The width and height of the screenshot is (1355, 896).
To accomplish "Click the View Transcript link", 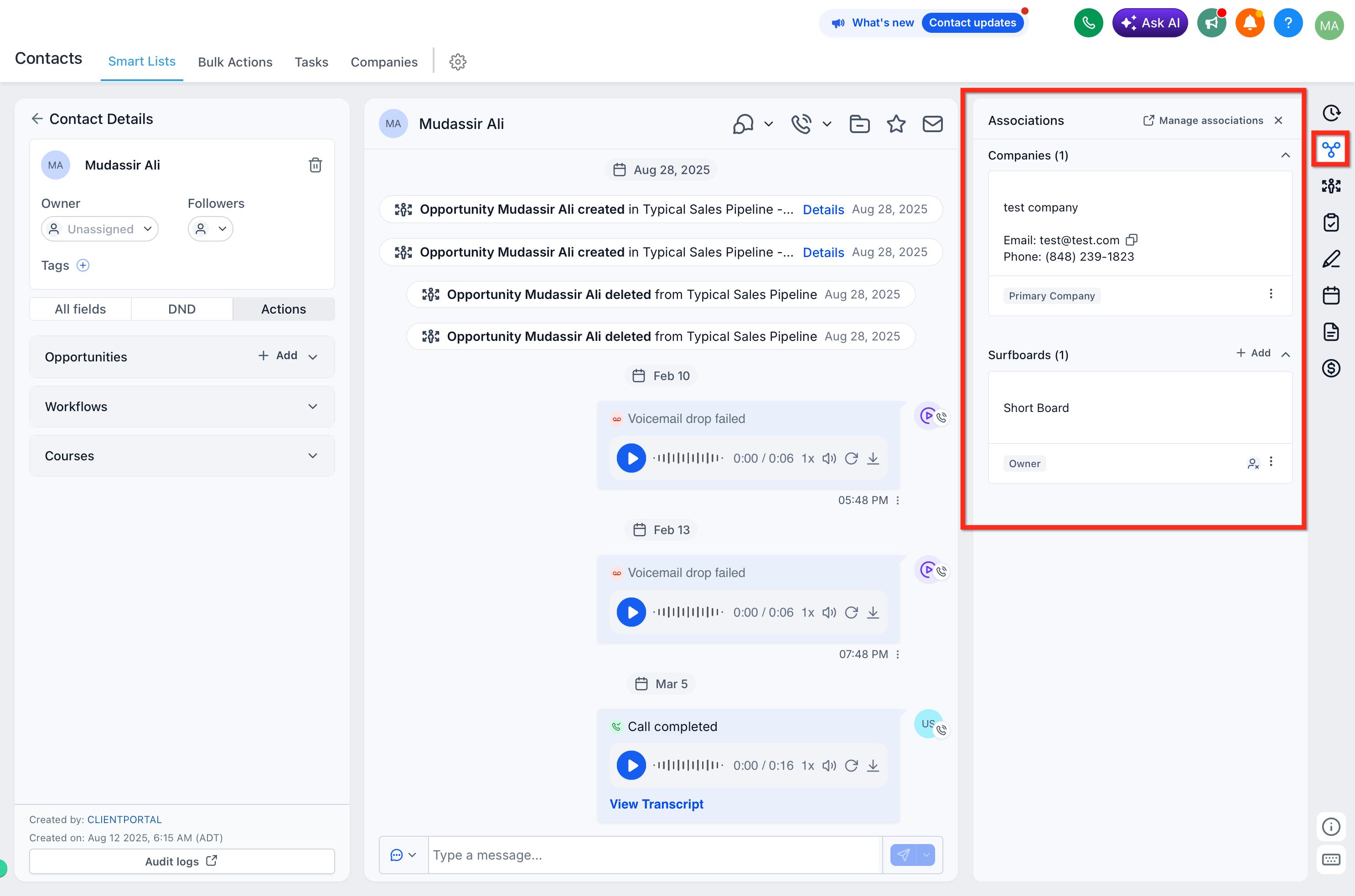I will pyautogui.click(x=656, y=803).
